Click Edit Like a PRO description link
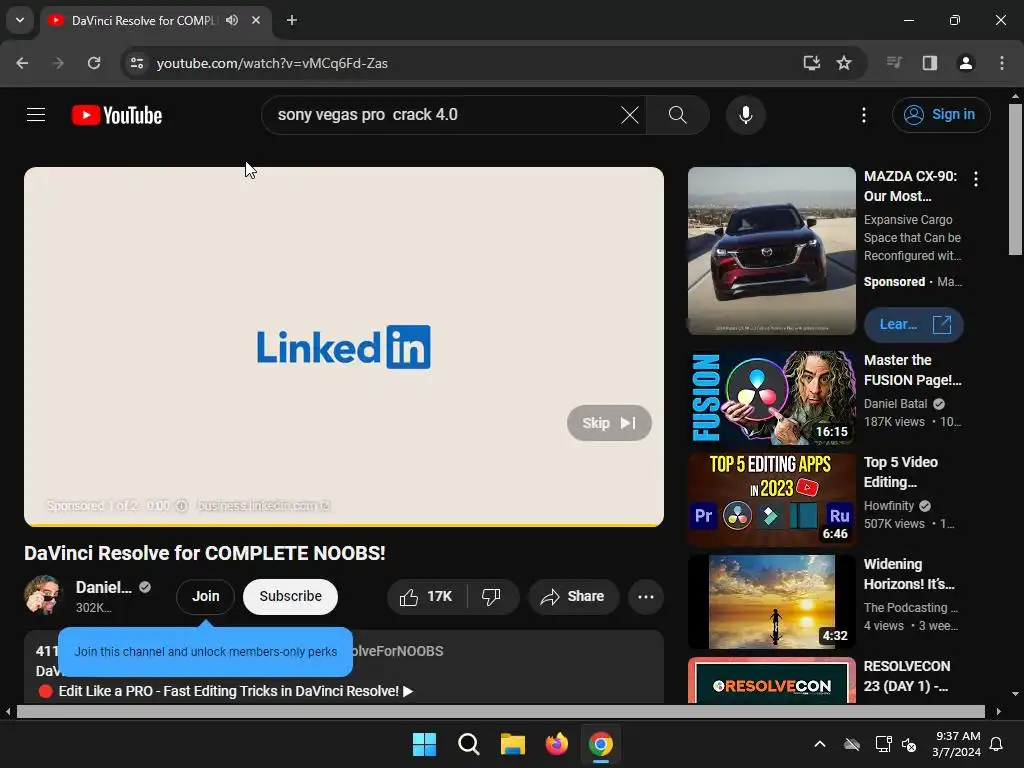Image resolution: width=1024 pixels, height=768 pixels. (x=229, y=691)
